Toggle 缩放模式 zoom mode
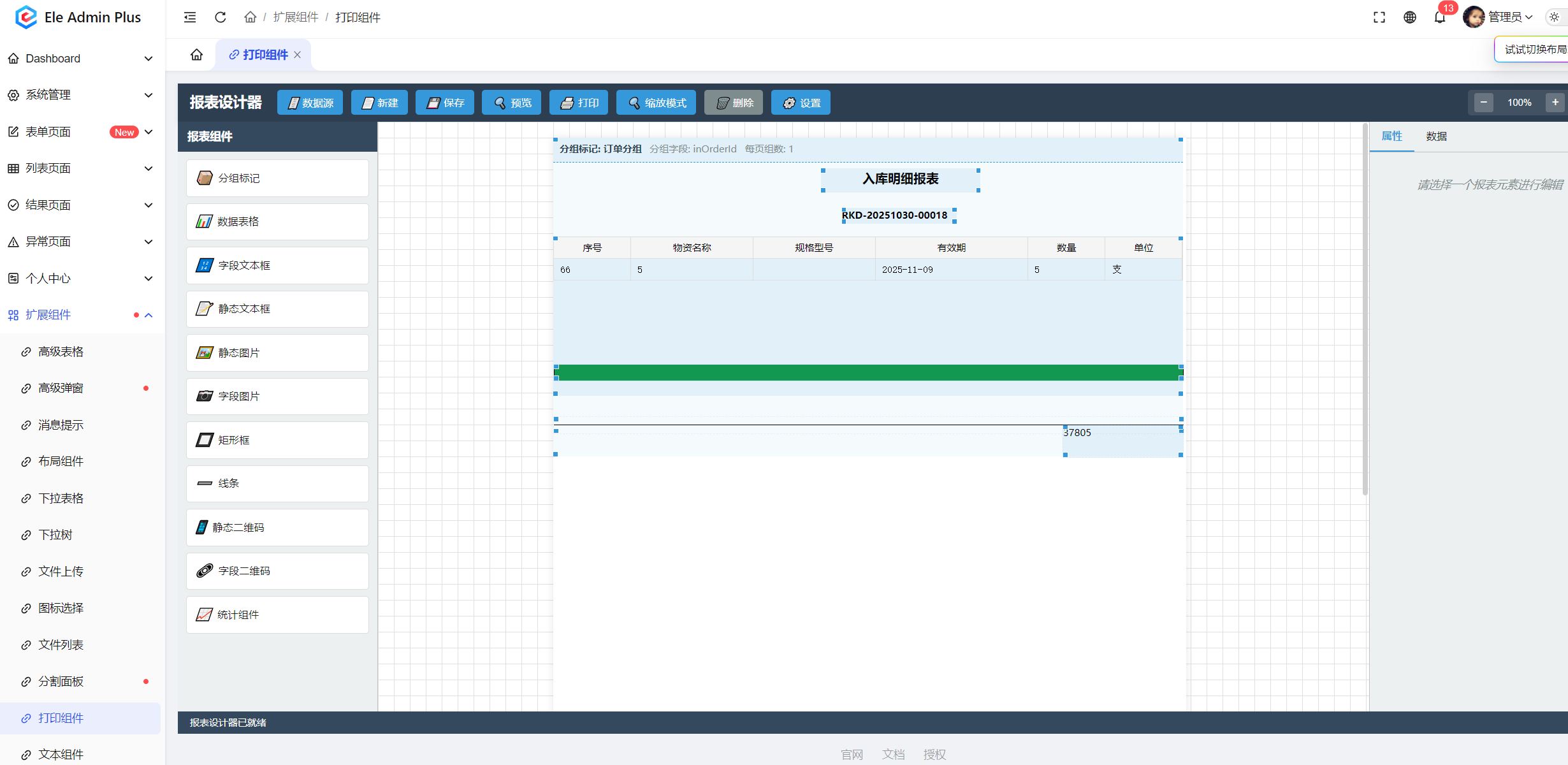The width and height of the screenshot is (1568, 765). click(657, 103)
